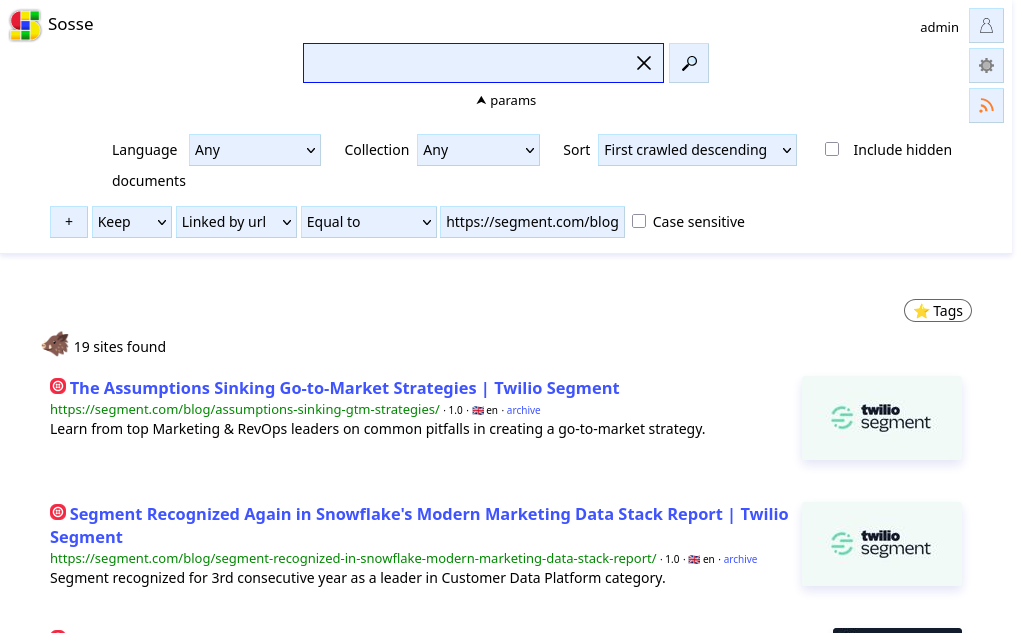Open The Assumptions Sinking Go-to-Market Strategies result
The image size is (1024, 633).
pos(344,388)
